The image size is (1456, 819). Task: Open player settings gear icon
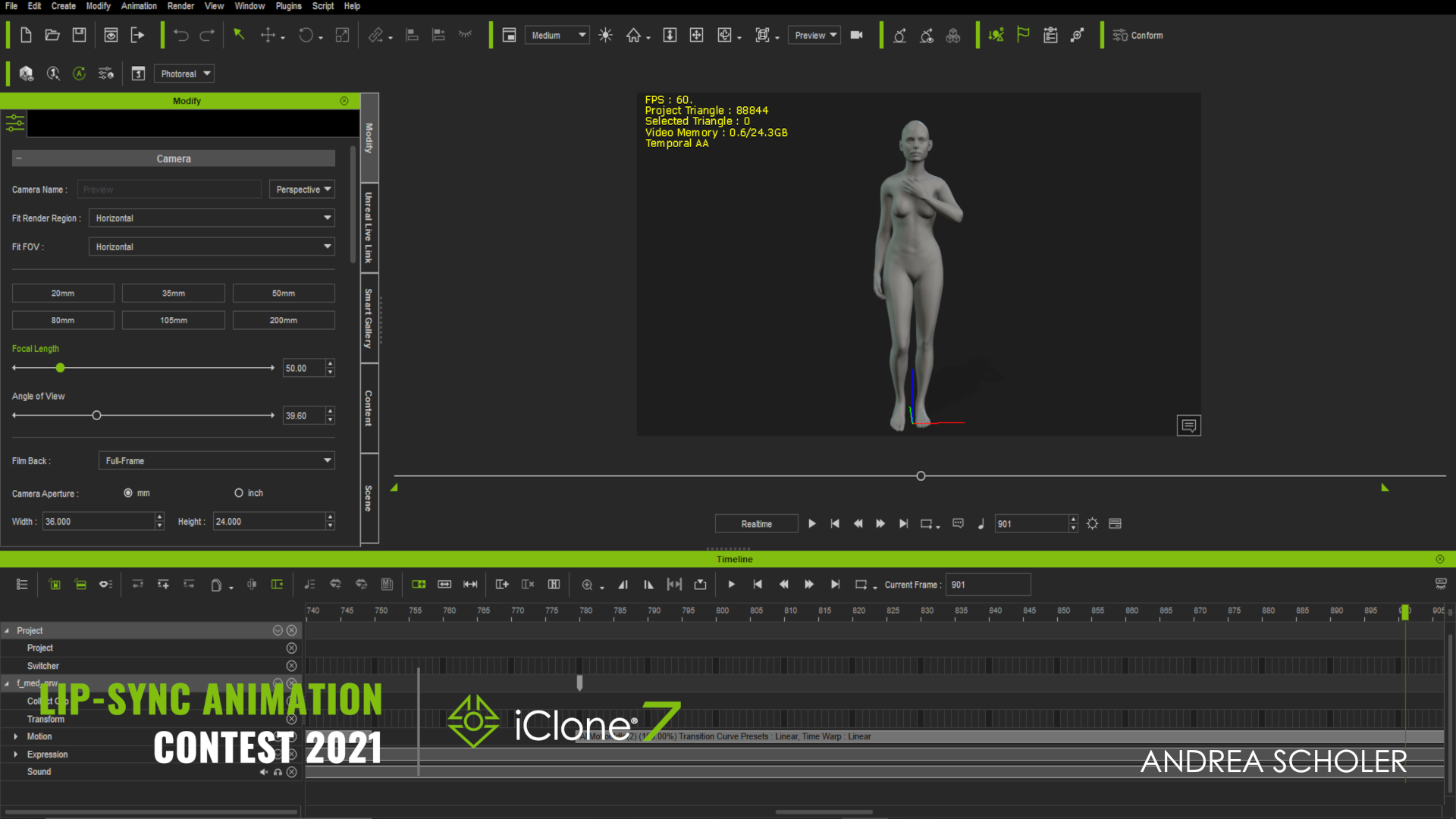tap(1092, 523)
